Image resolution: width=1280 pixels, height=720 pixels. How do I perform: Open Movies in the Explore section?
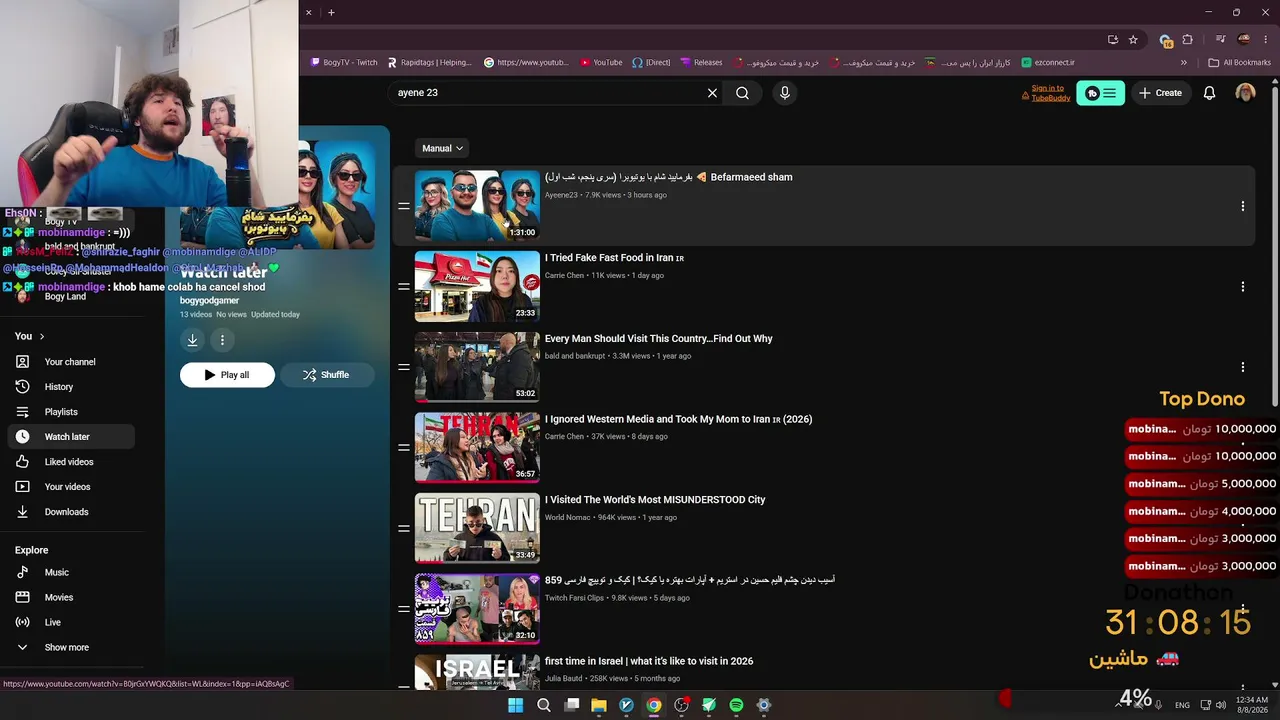tap(70, 597)
